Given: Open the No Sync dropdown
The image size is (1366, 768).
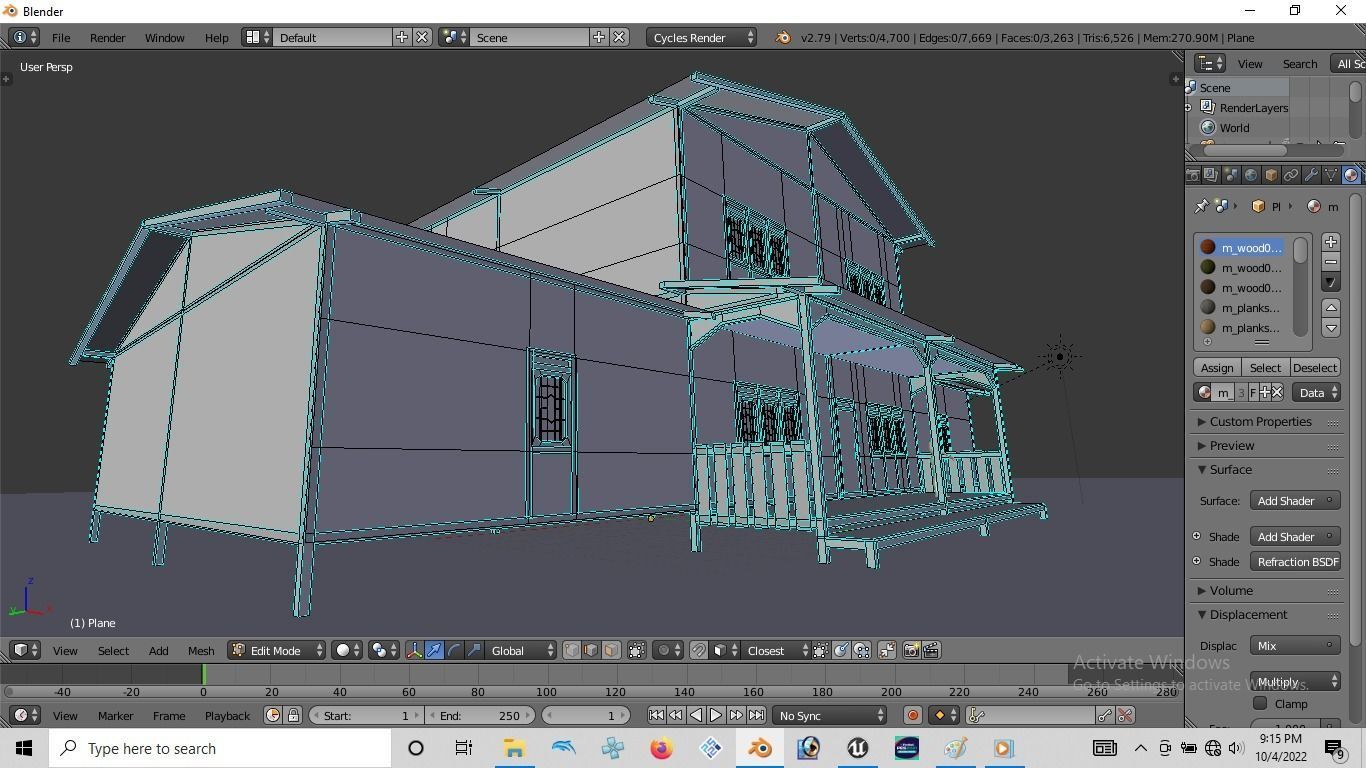Looking at the screenshot, I should click(831, 715).
